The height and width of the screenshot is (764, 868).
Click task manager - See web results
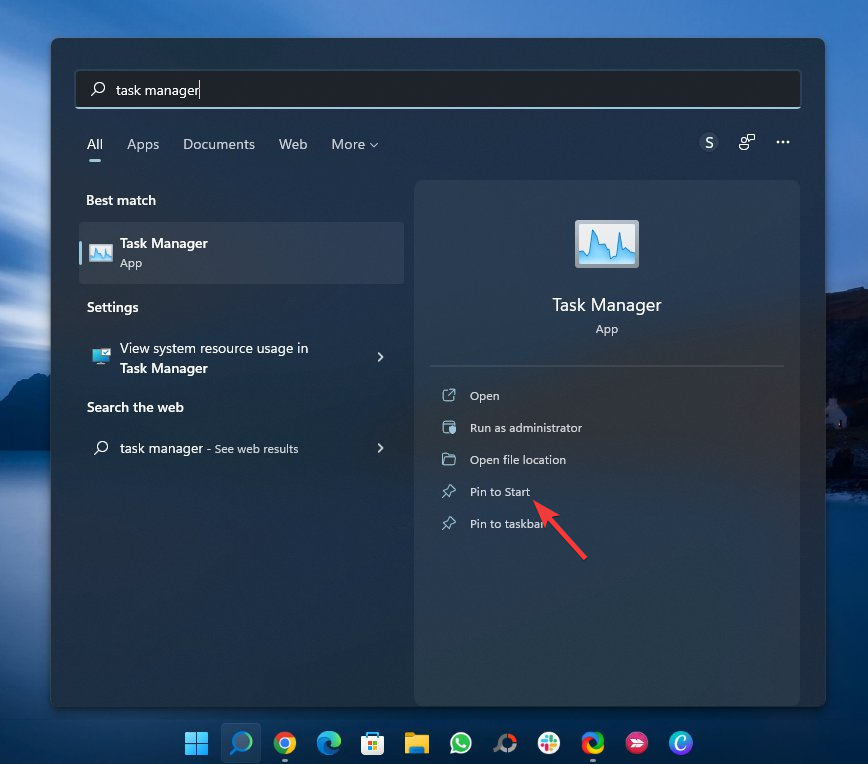(241, 448)
